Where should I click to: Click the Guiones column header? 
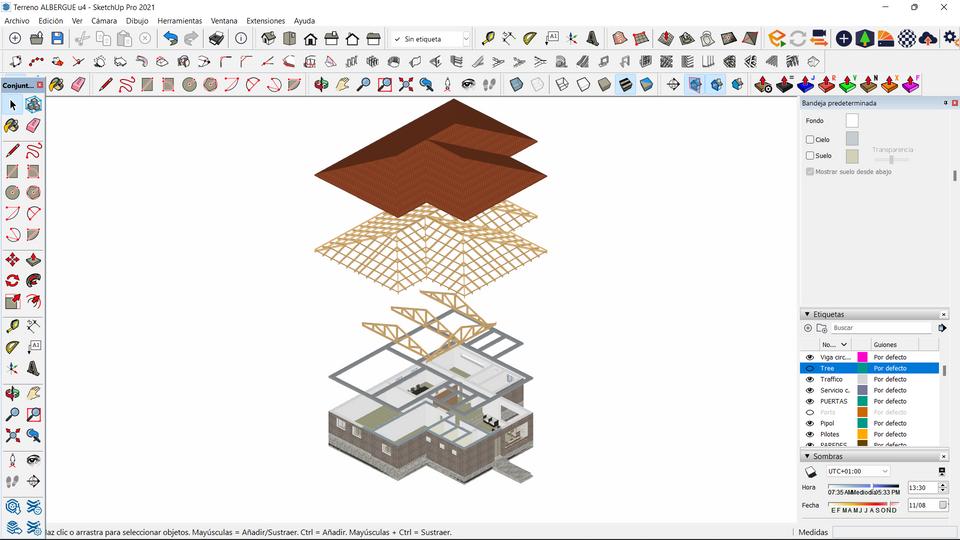[x=885, y=345]
